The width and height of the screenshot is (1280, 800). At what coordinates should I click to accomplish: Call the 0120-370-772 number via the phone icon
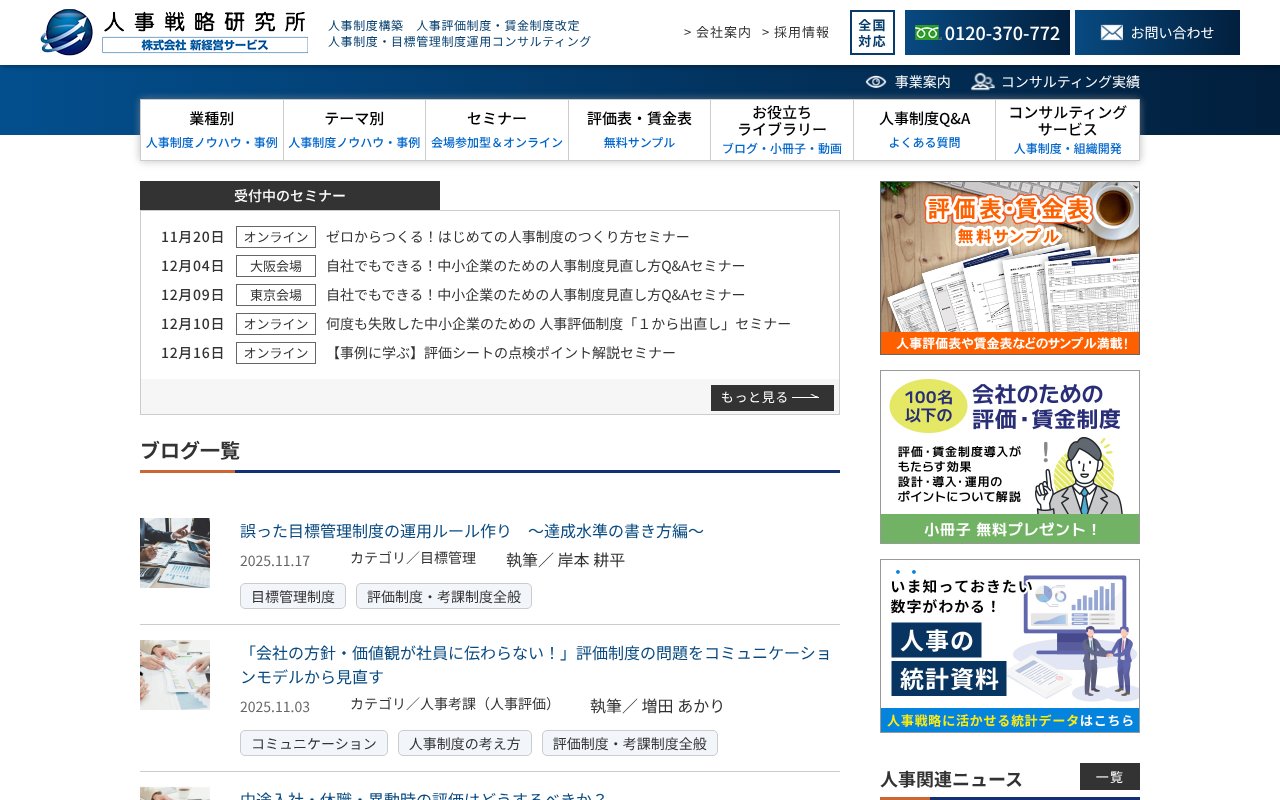[x=927, y=32]
